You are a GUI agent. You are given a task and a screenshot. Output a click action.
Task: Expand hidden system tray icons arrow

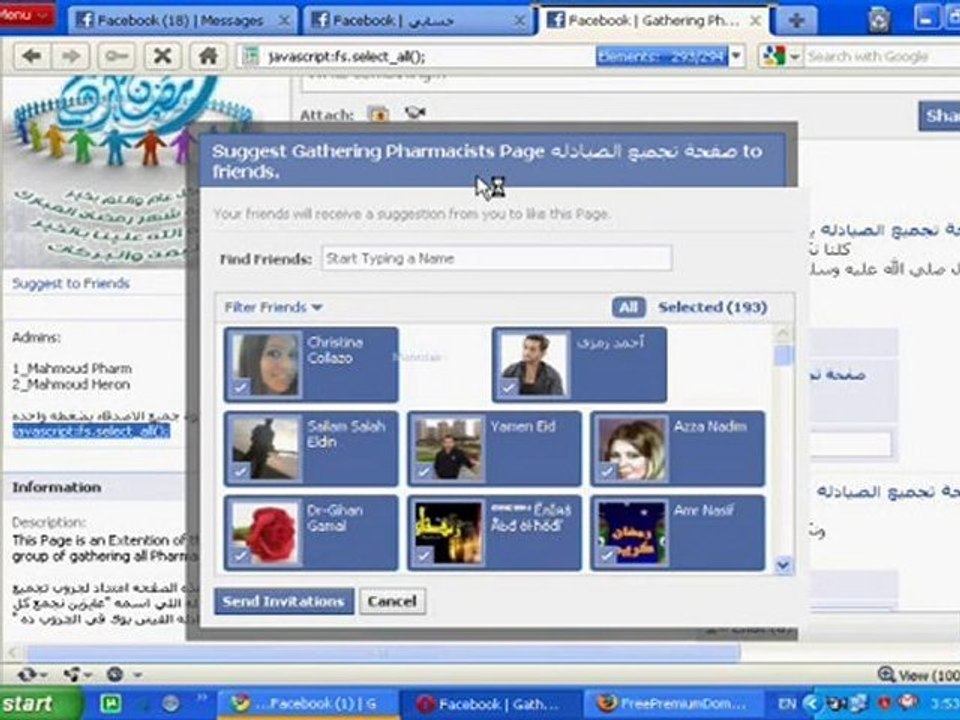(812, 703)
